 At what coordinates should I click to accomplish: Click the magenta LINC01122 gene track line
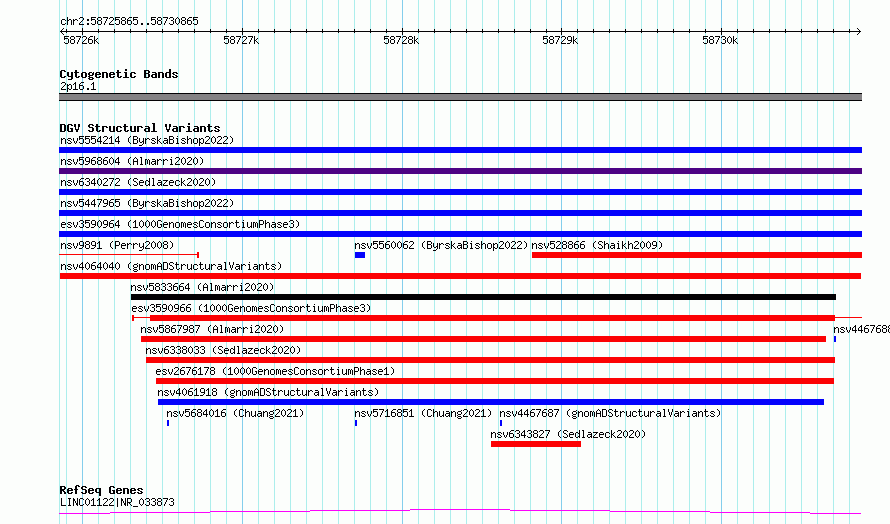pyautogui.click(x=460, y=512)
